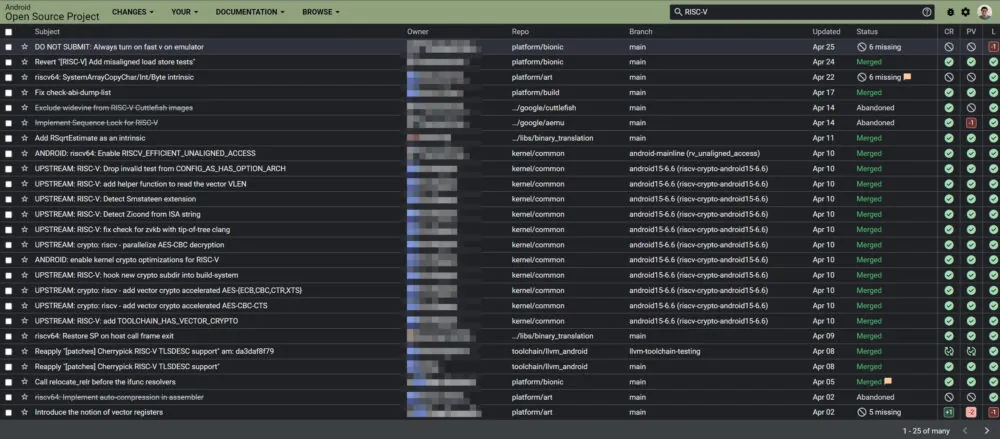1000x439 pixels.
Task: Click the Updated column header
Action: point(826,31)
